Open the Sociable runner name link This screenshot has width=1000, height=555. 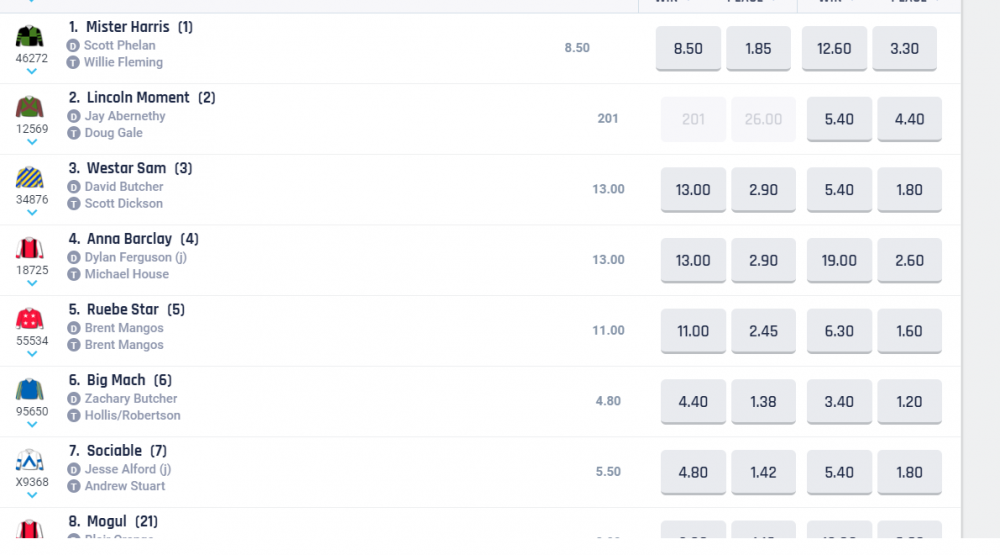point(114,451)
